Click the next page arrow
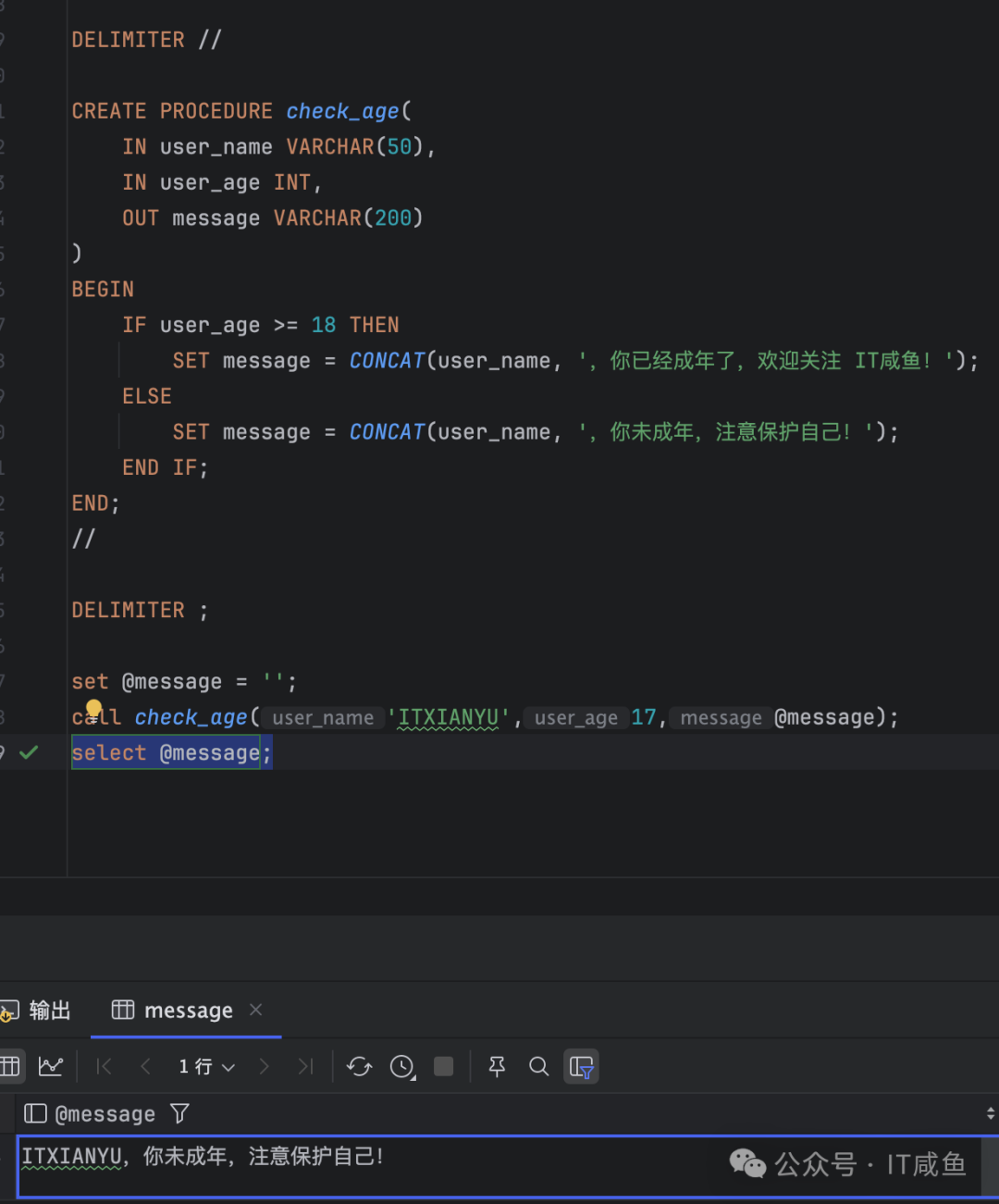The height and width of the screenshot is (1204, 999). point(265,1066)
